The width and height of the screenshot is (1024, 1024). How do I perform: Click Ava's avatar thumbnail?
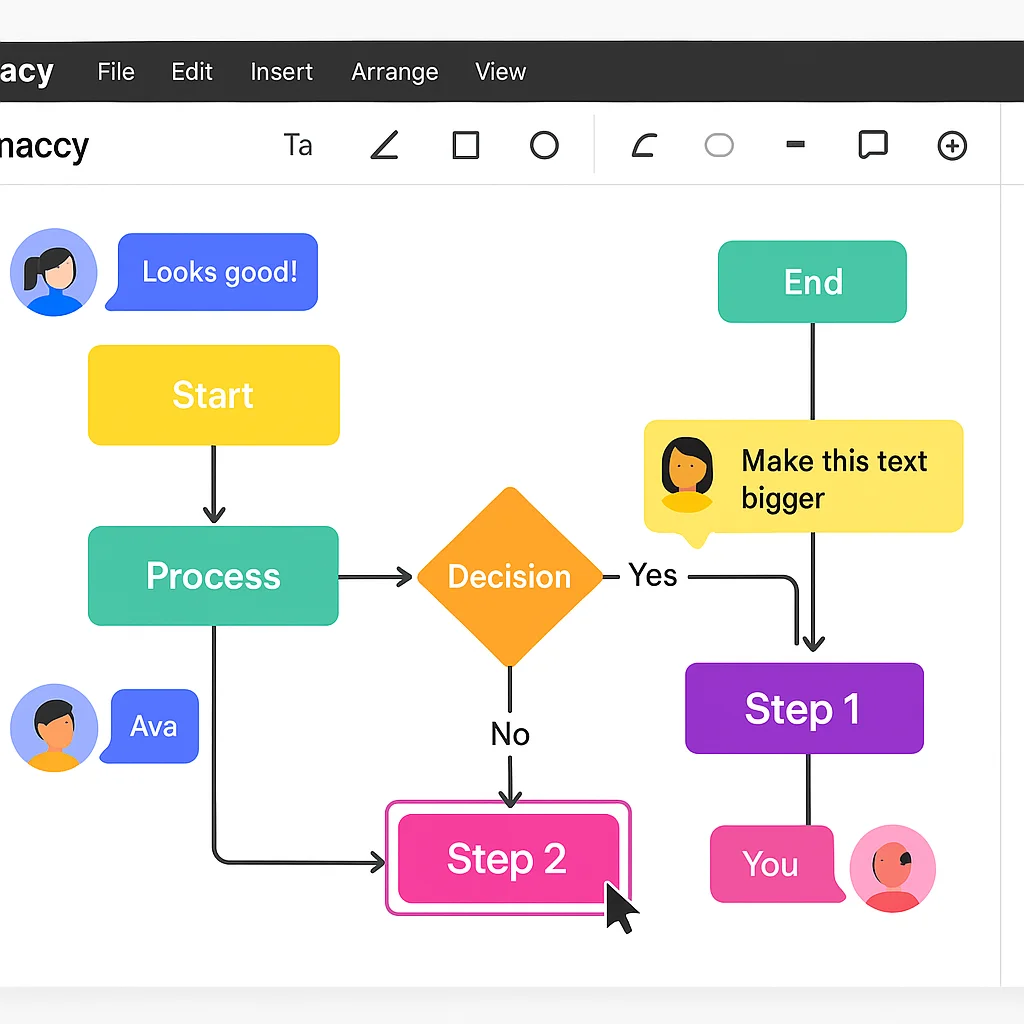click(53, 727)
